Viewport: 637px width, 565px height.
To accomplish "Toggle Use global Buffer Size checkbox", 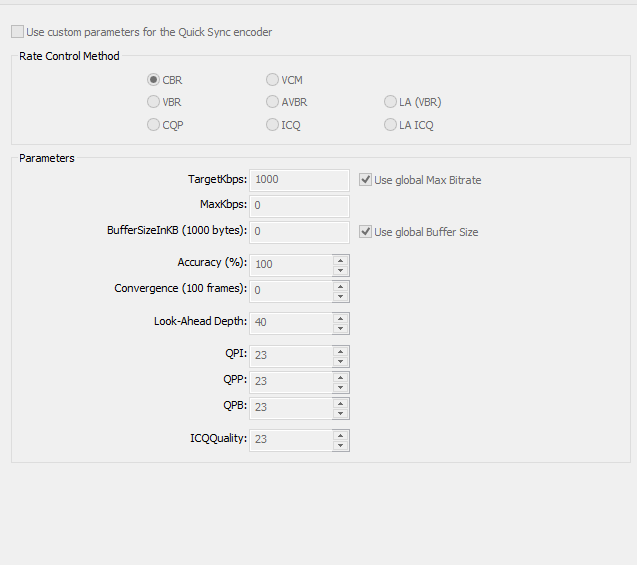I will 365,232.
